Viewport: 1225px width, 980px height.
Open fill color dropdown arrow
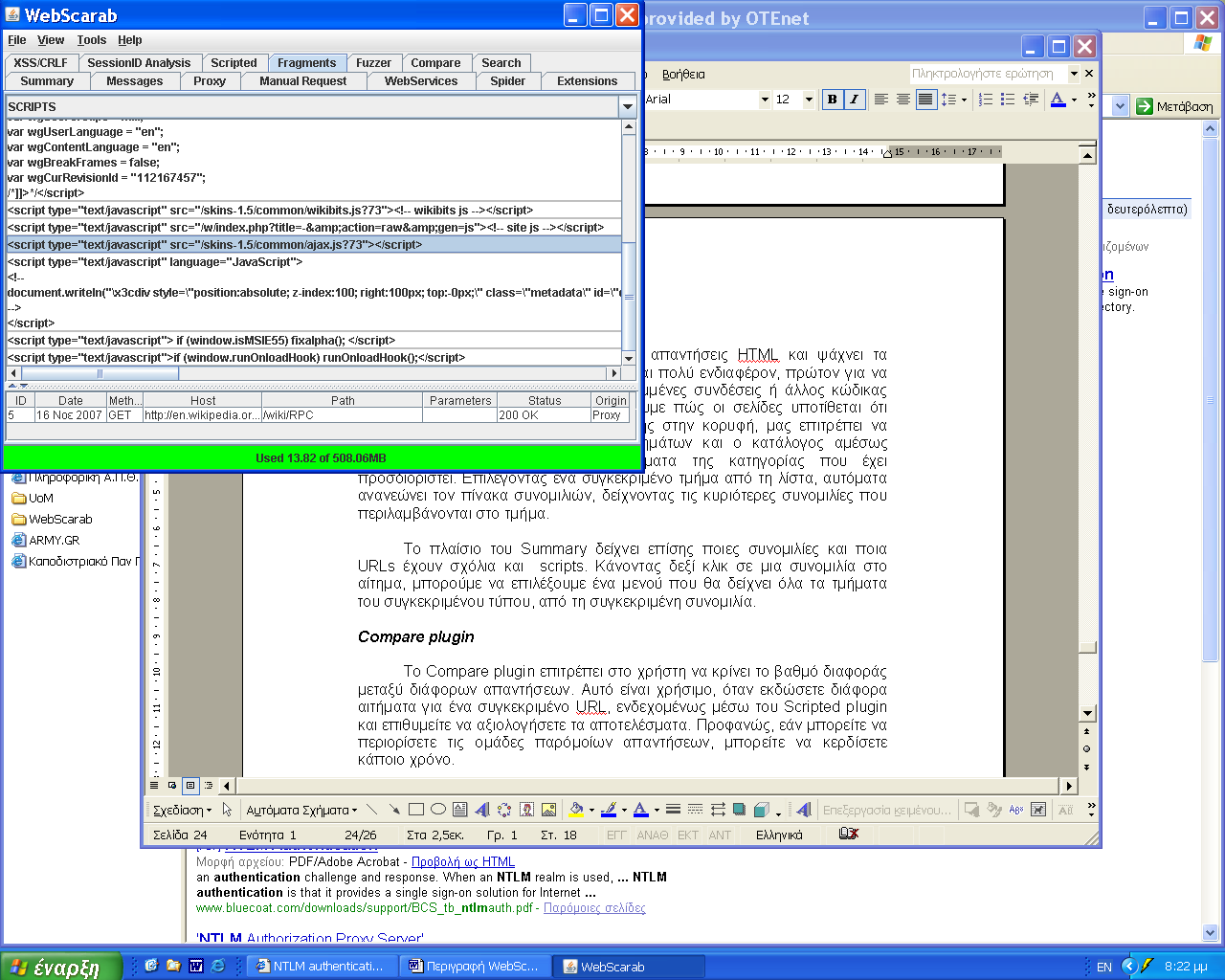pos(591,810)
